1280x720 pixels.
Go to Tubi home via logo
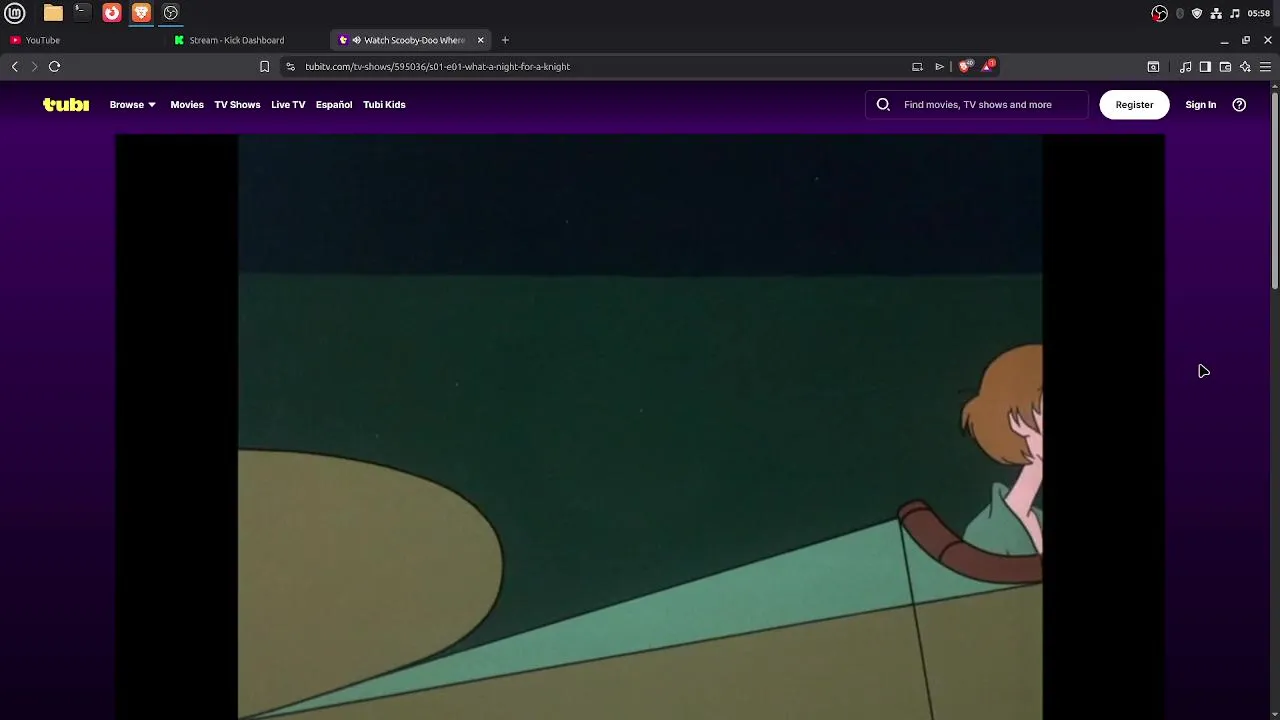(x=66, y=104)
